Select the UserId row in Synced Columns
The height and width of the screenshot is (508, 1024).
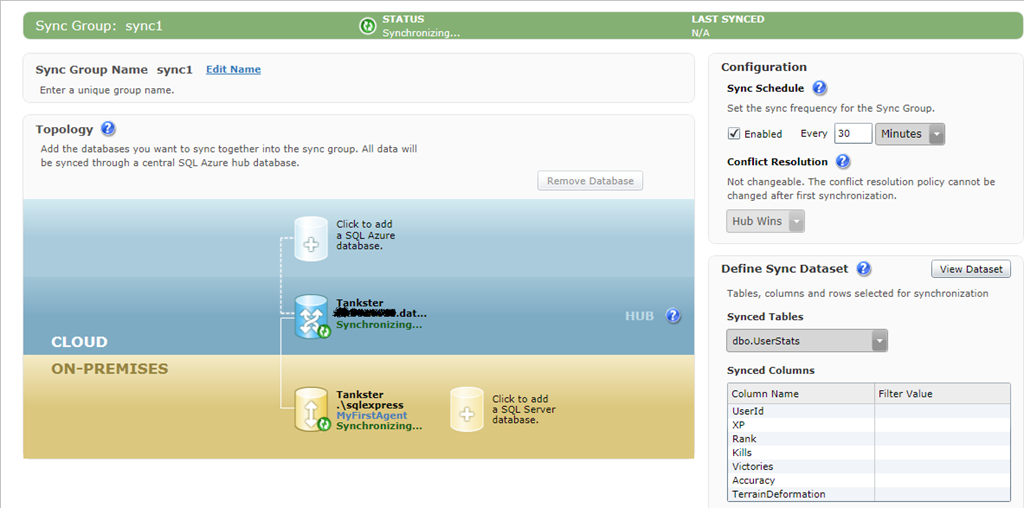[801, 411]
